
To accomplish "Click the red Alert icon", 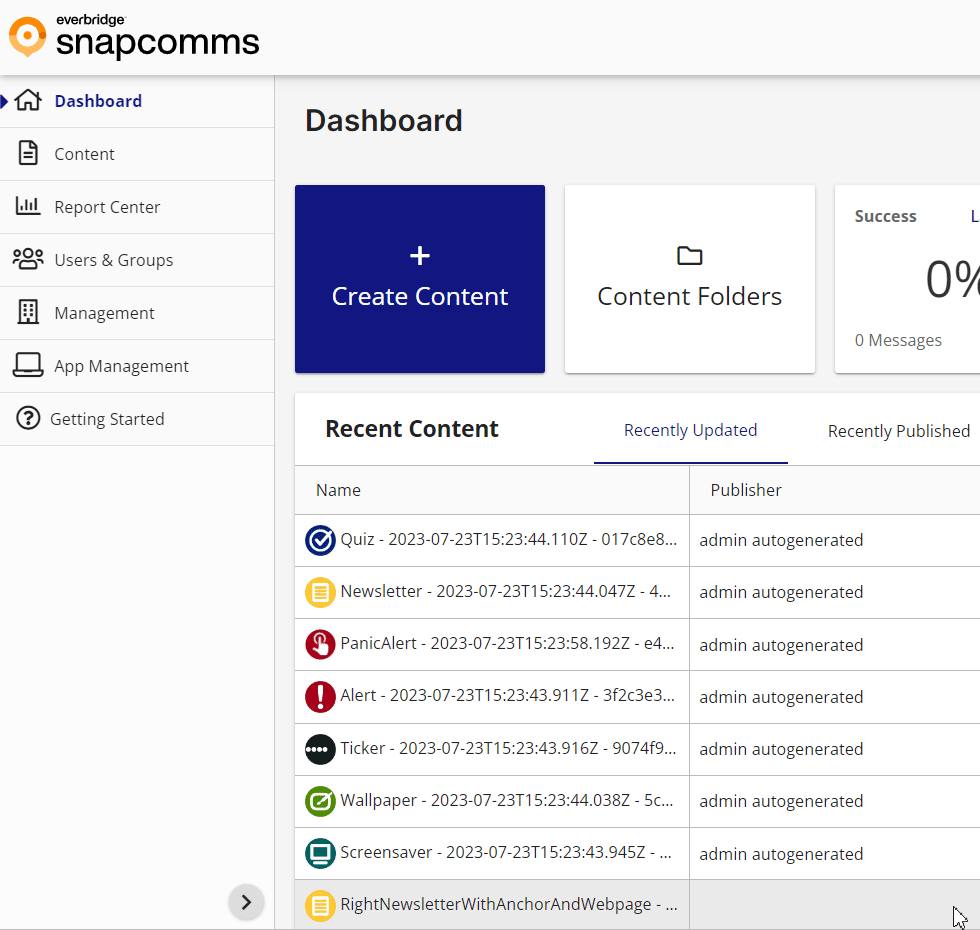I will coord(319,696).
